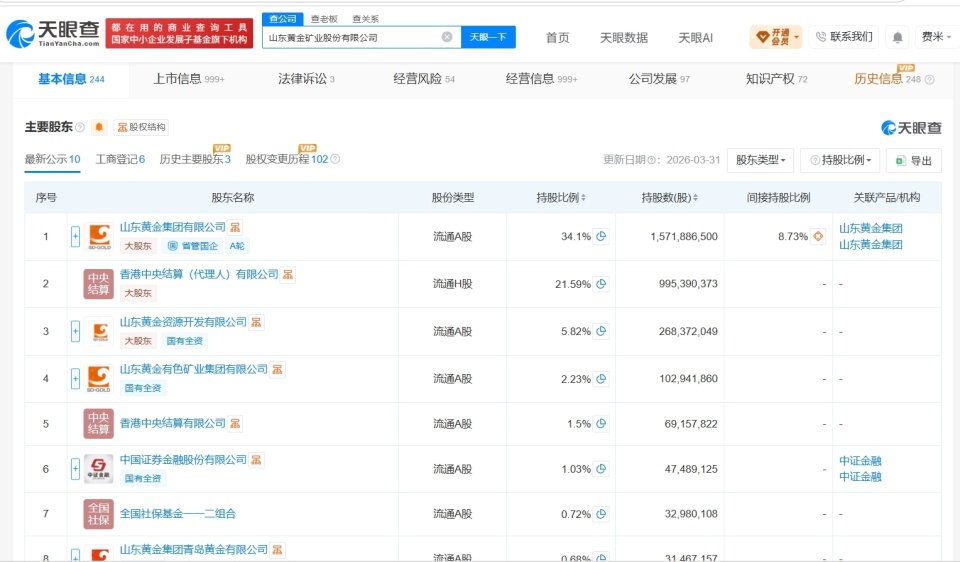Open 香港中央结算有限公司 shareholder link

tap(173, 423)
